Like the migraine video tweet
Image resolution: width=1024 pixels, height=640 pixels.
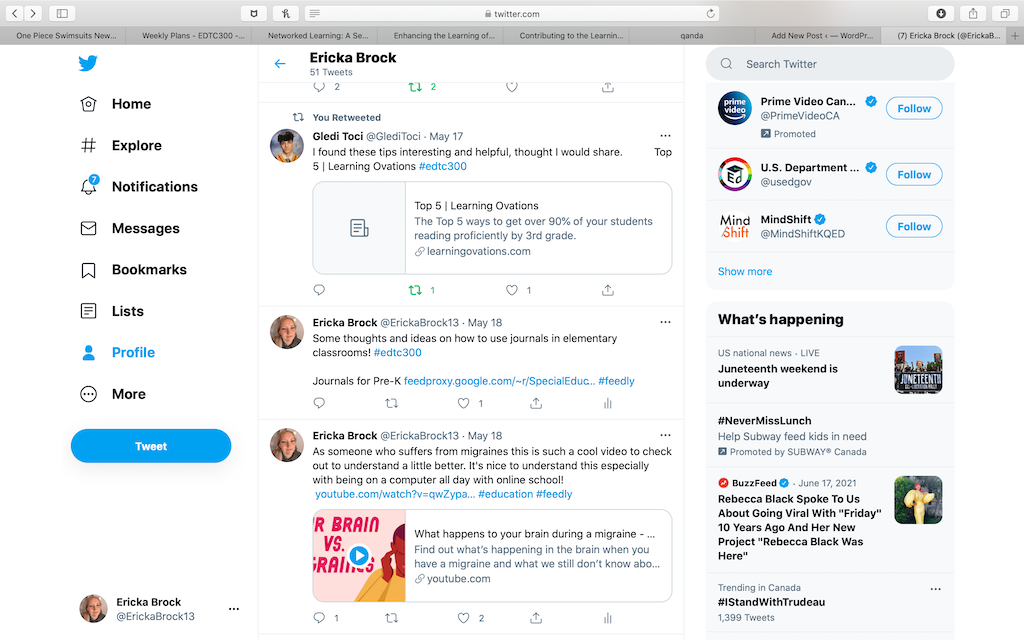(463, 617)
